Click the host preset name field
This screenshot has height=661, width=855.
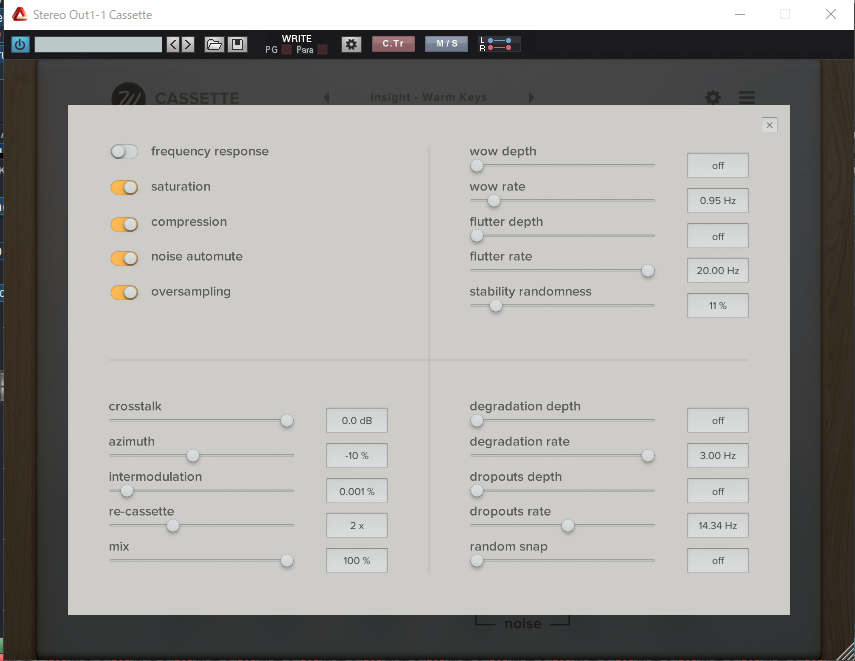coord(98,44)
